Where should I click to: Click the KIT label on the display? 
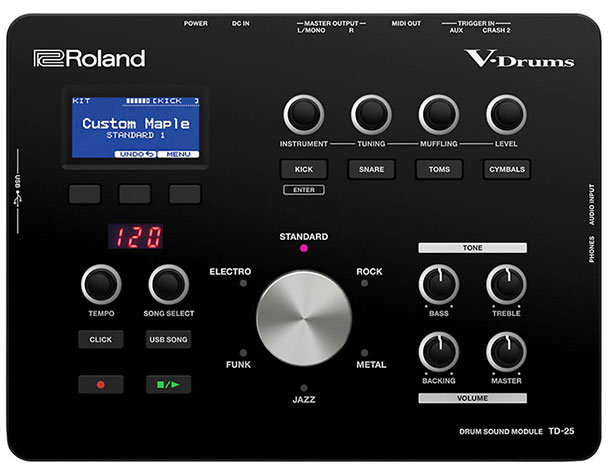tap(81, 101)
